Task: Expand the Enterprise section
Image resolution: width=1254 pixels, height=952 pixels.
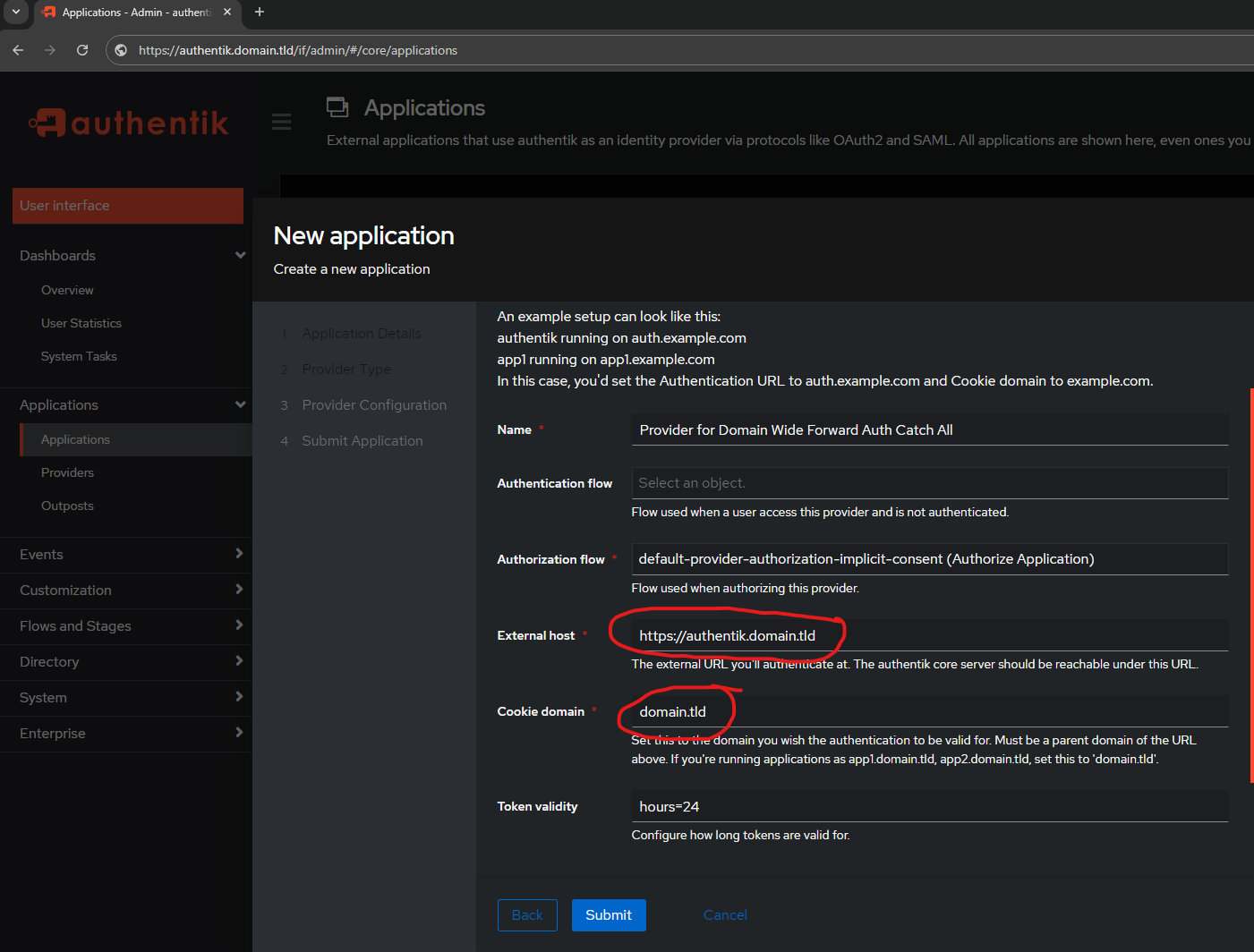Action: click(x=126, y=733)
